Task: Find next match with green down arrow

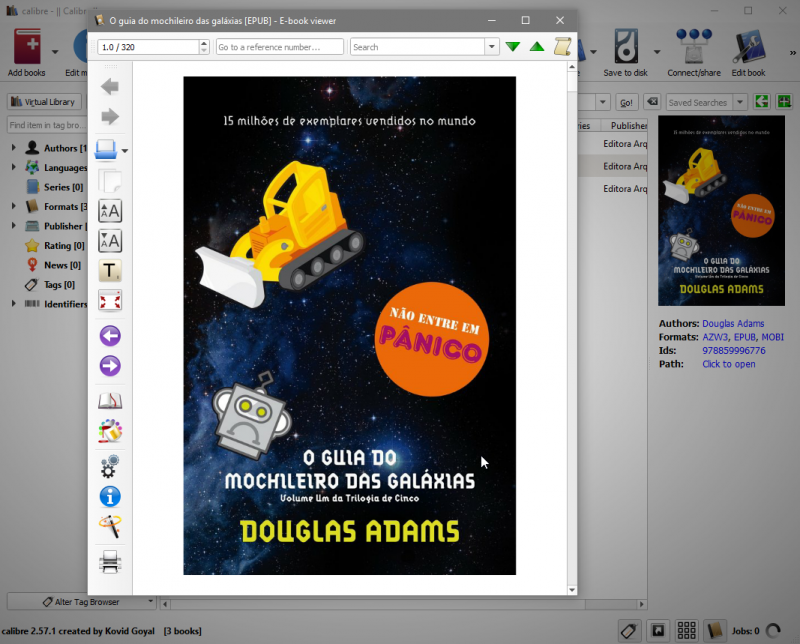Action: coord(513,47)
